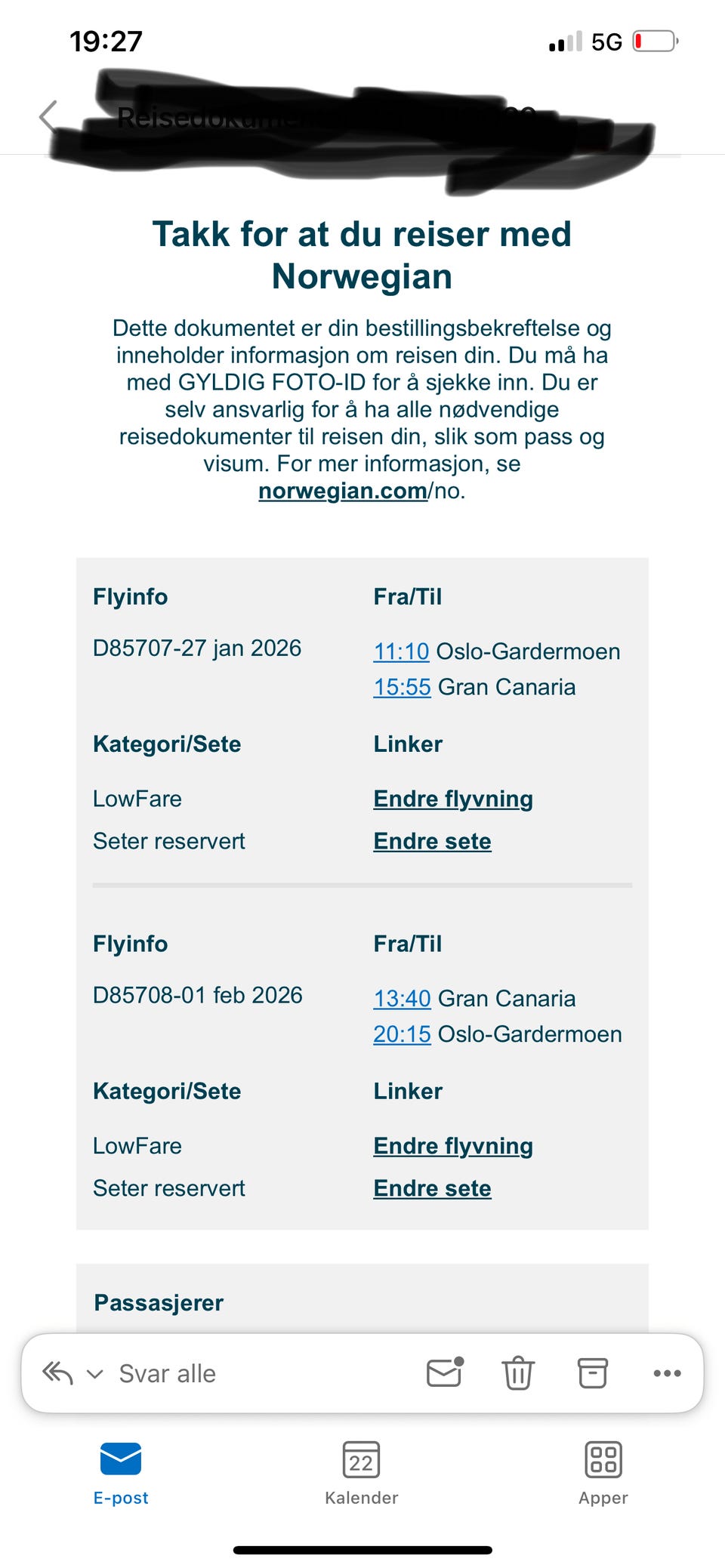
Task: Switch to the Apper tab
Action: coord(602,1476)
